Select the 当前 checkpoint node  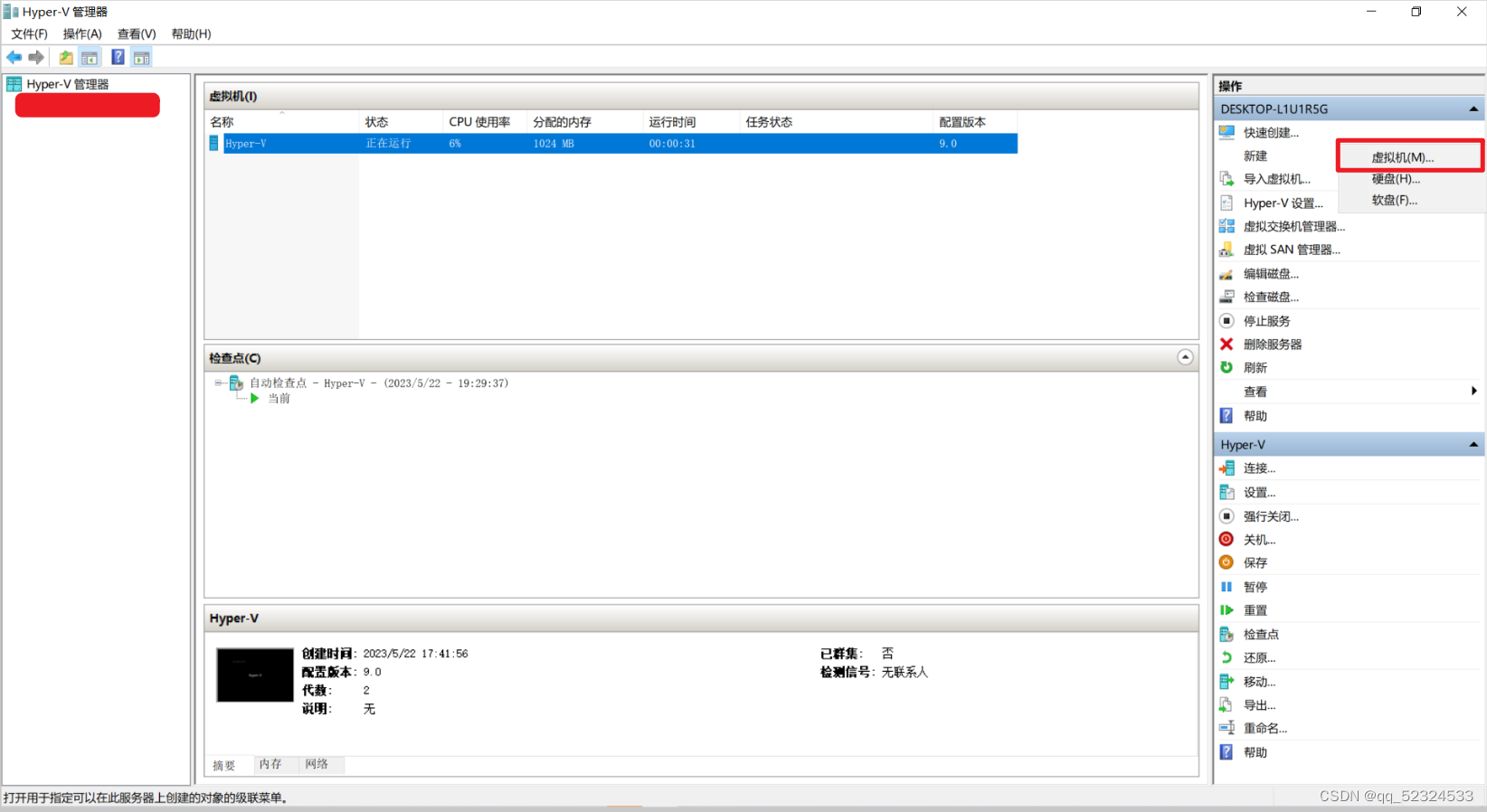pos(279,399)
